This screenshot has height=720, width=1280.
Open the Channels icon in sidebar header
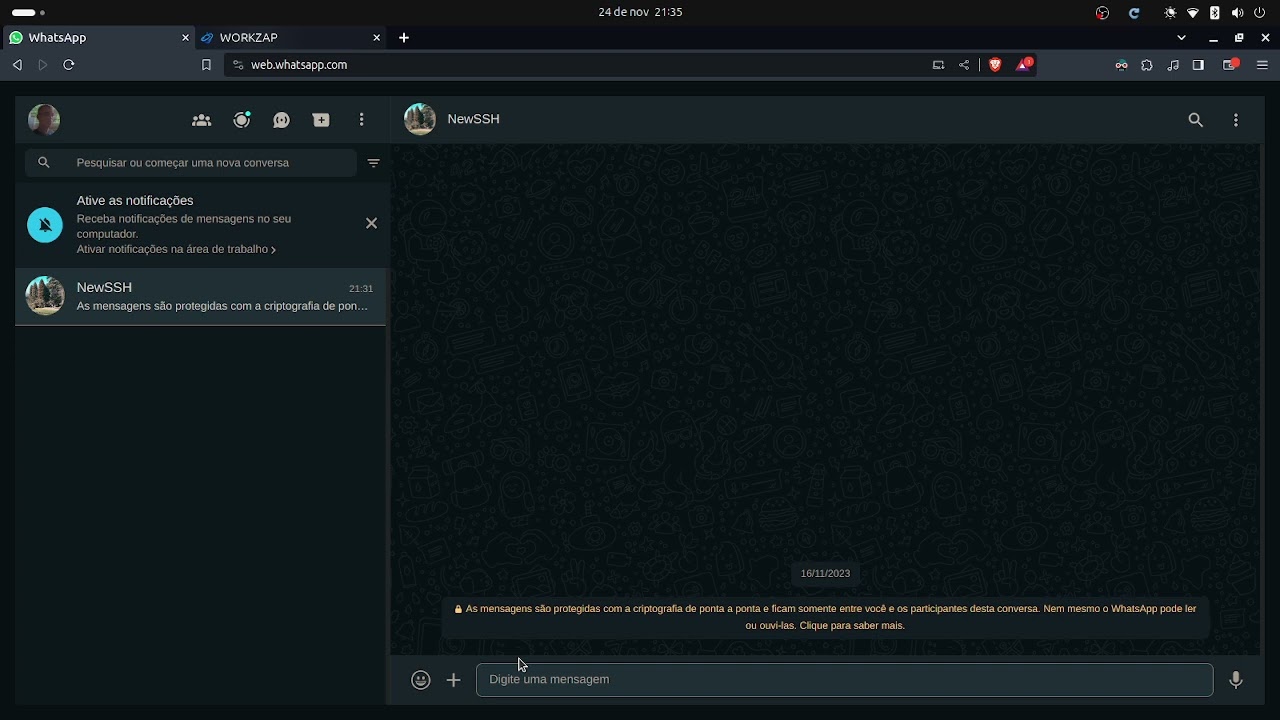282,120
